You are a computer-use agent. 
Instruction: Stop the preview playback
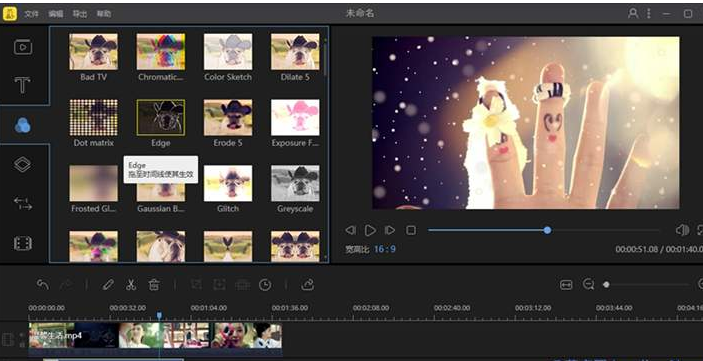coord(411,230)
